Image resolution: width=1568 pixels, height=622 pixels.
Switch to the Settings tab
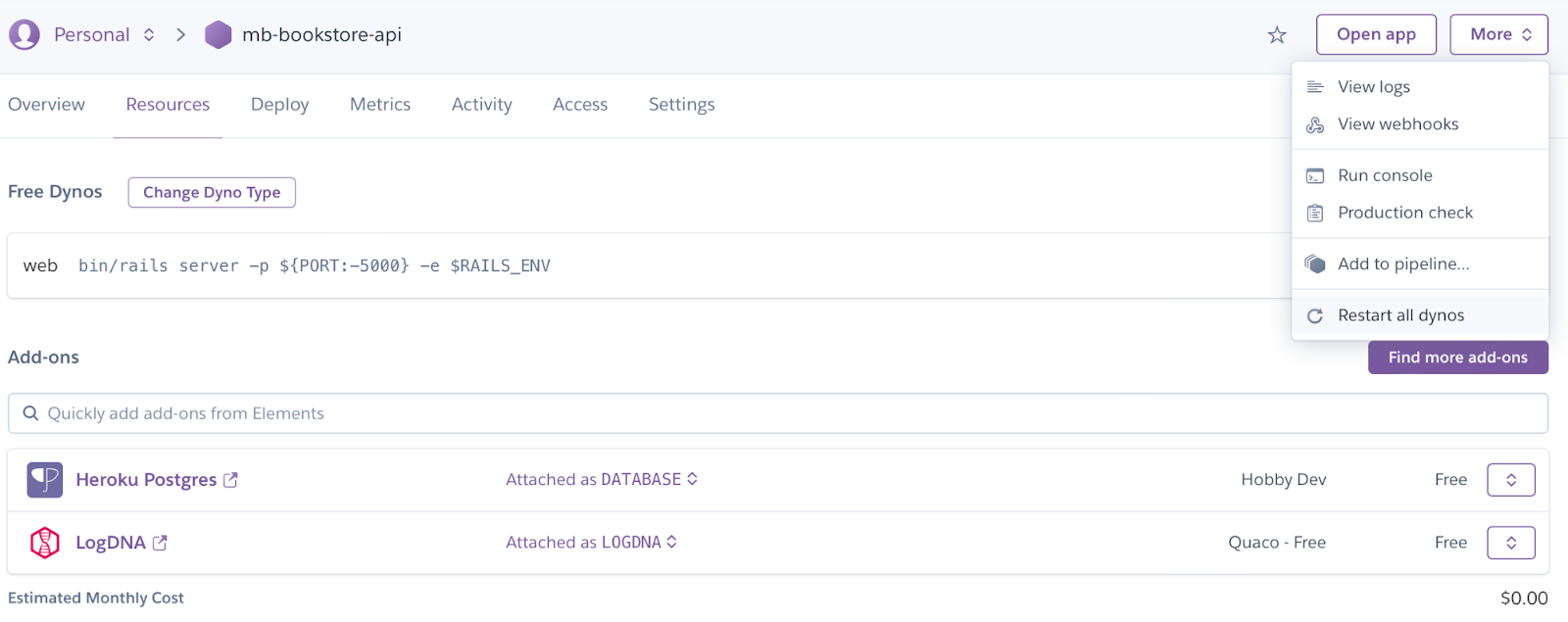pos(681,105)
